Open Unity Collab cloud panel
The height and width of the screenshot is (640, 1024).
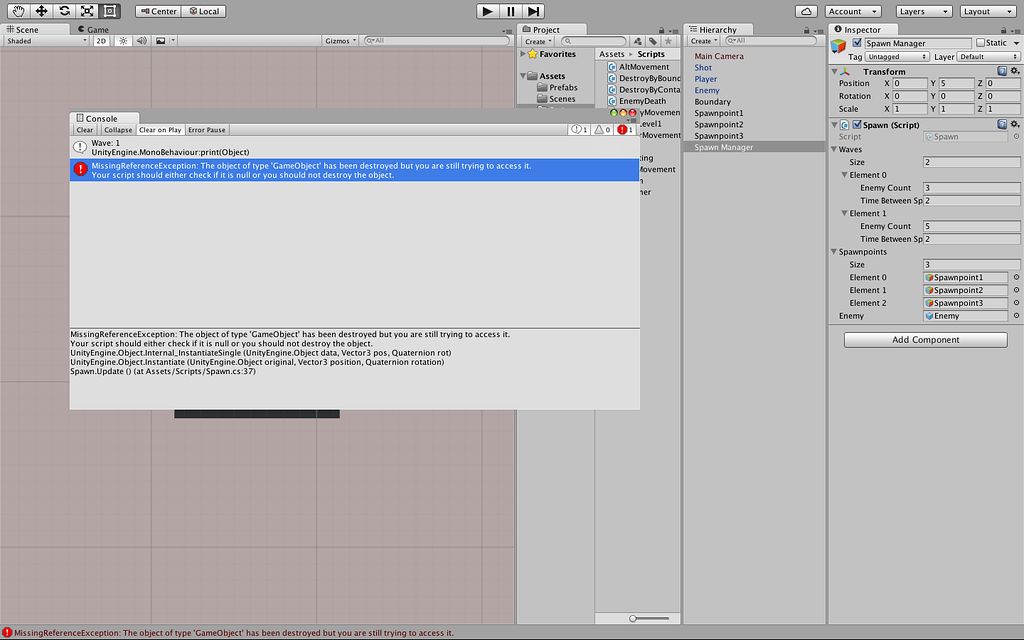805,11
